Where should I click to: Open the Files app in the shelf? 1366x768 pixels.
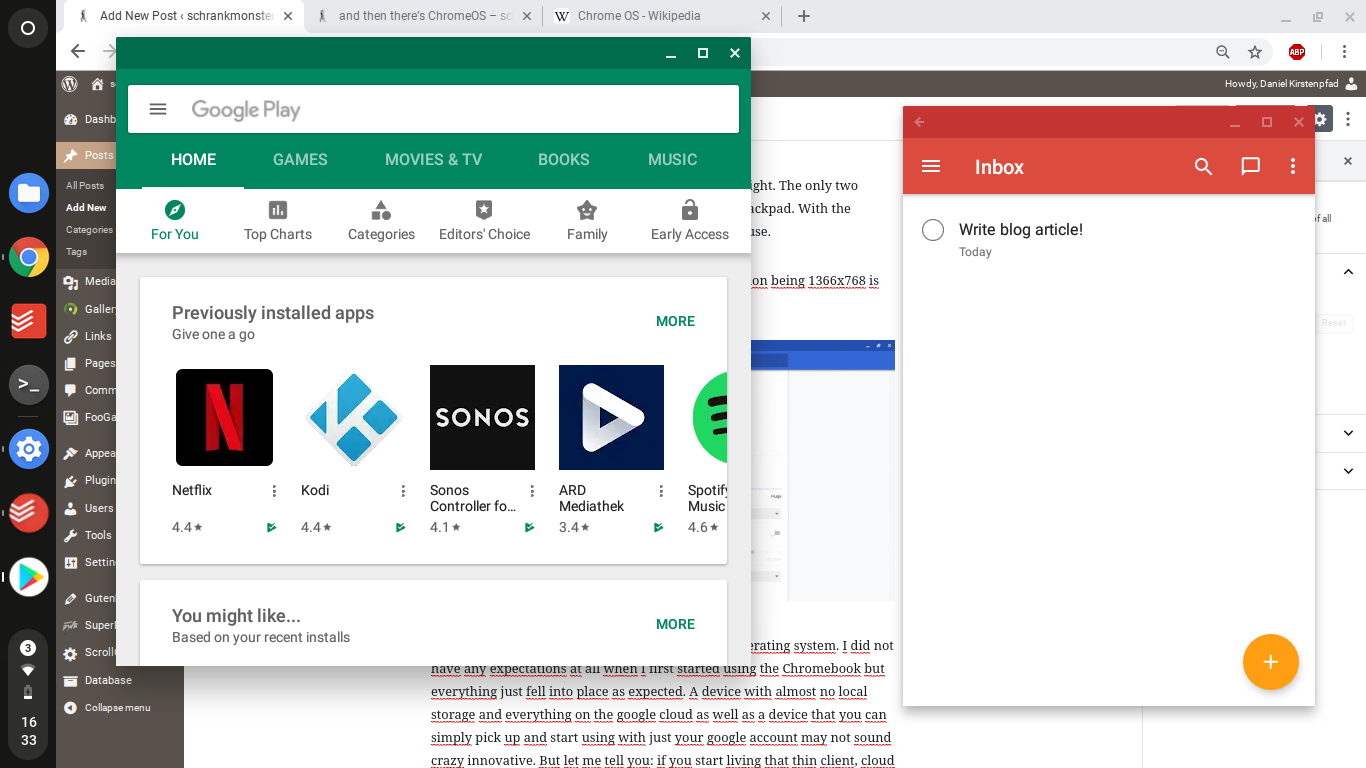click(29, 193)
